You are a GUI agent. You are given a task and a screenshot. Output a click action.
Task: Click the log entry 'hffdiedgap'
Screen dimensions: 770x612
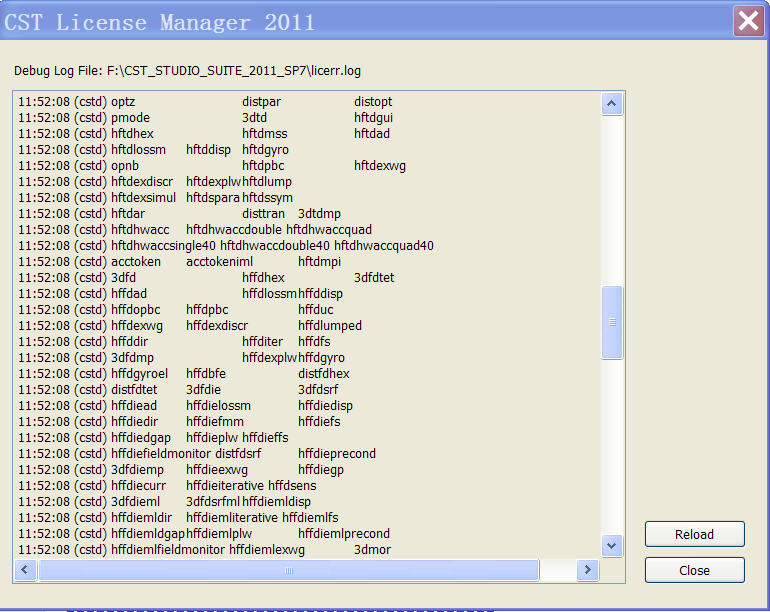141,438
